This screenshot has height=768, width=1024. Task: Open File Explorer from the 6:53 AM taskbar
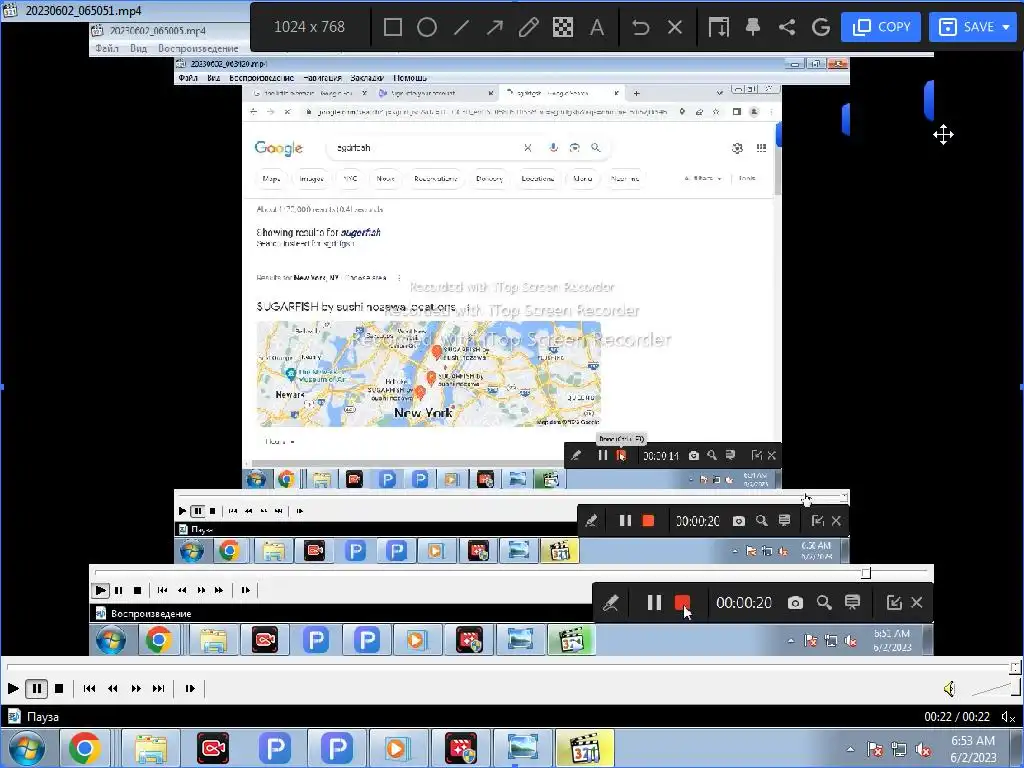(x=151, y=748)
